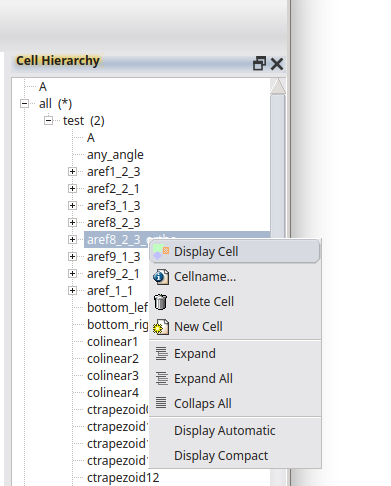The height and width of the screenshot is (486, 391).
Task: Select the 'test (2)' cell
Action: point(84,121)
